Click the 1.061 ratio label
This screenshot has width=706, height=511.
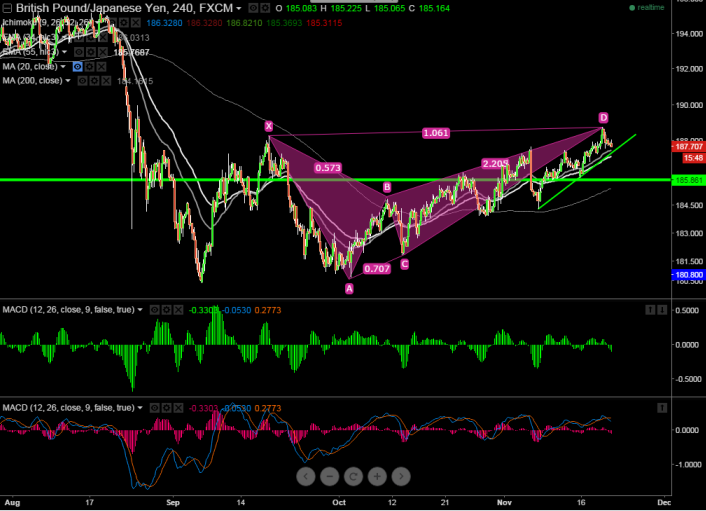pyautogui.click(x=436, y=133)
